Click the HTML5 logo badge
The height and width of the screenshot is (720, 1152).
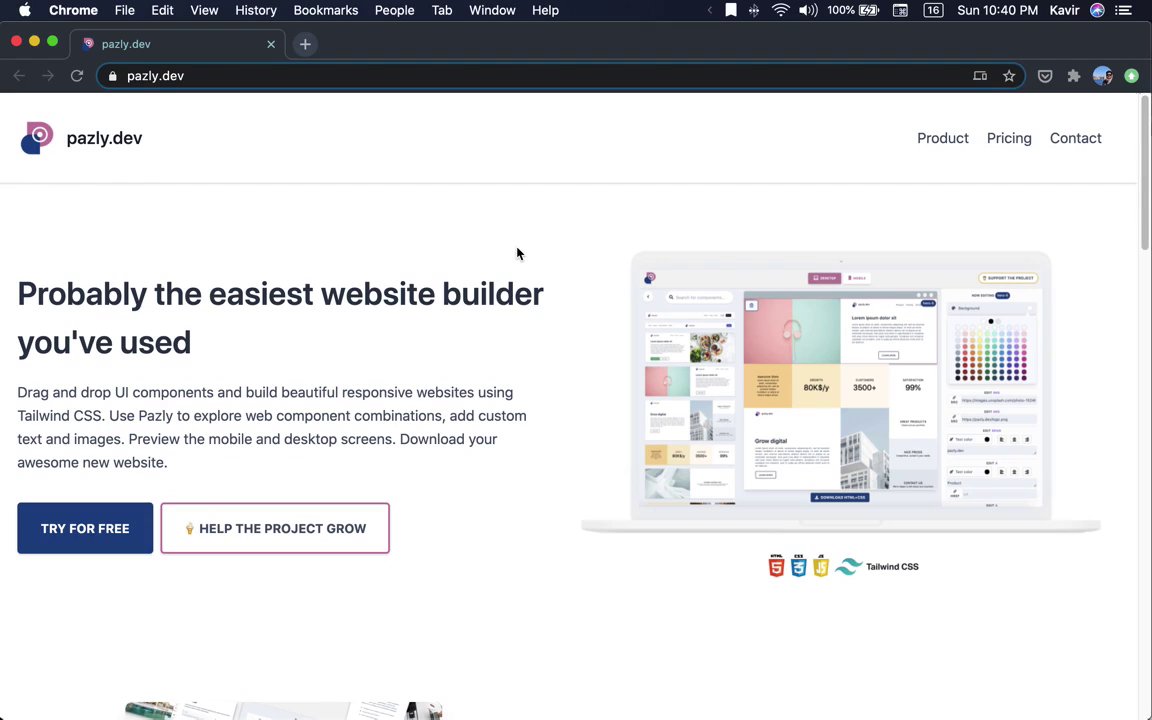[x=776, y=566]
